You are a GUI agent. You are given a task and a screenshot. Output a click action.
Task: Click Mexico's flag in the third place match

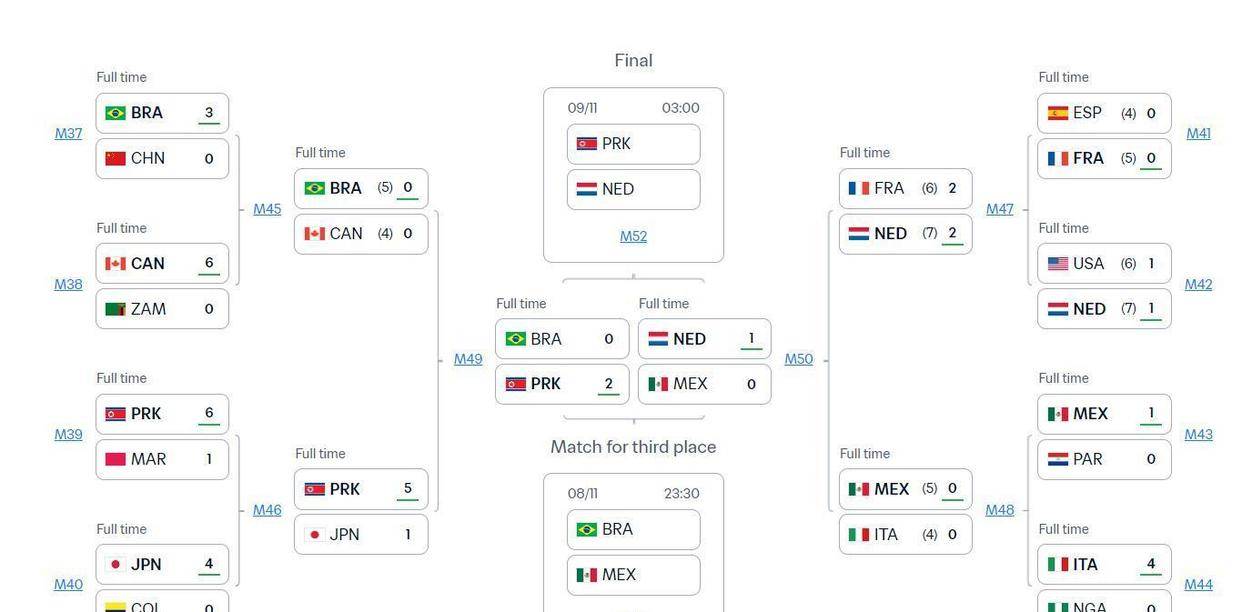tap(587, 575)
